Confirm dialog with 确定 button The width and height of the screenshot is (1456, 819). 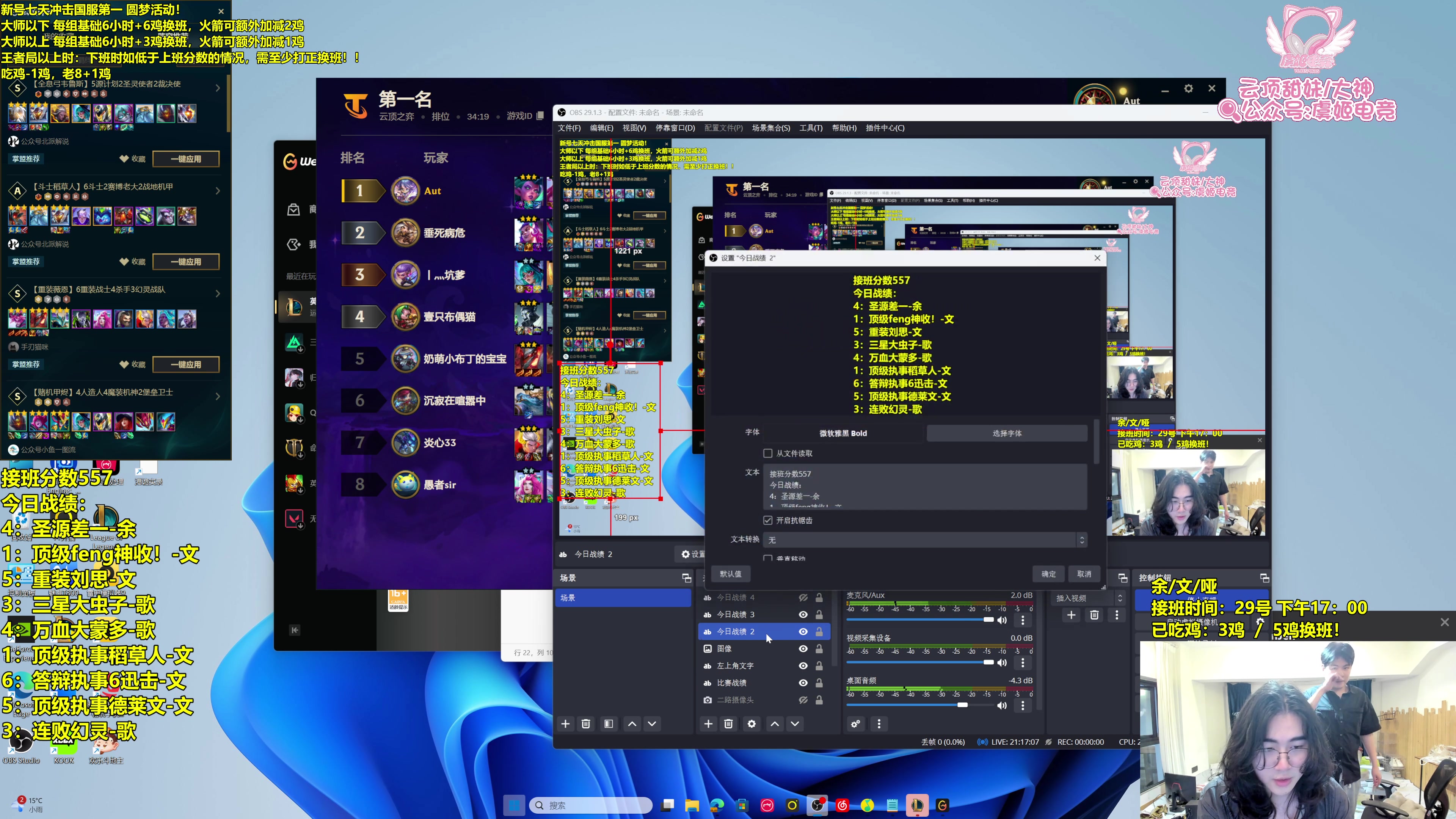[1048, 574]
